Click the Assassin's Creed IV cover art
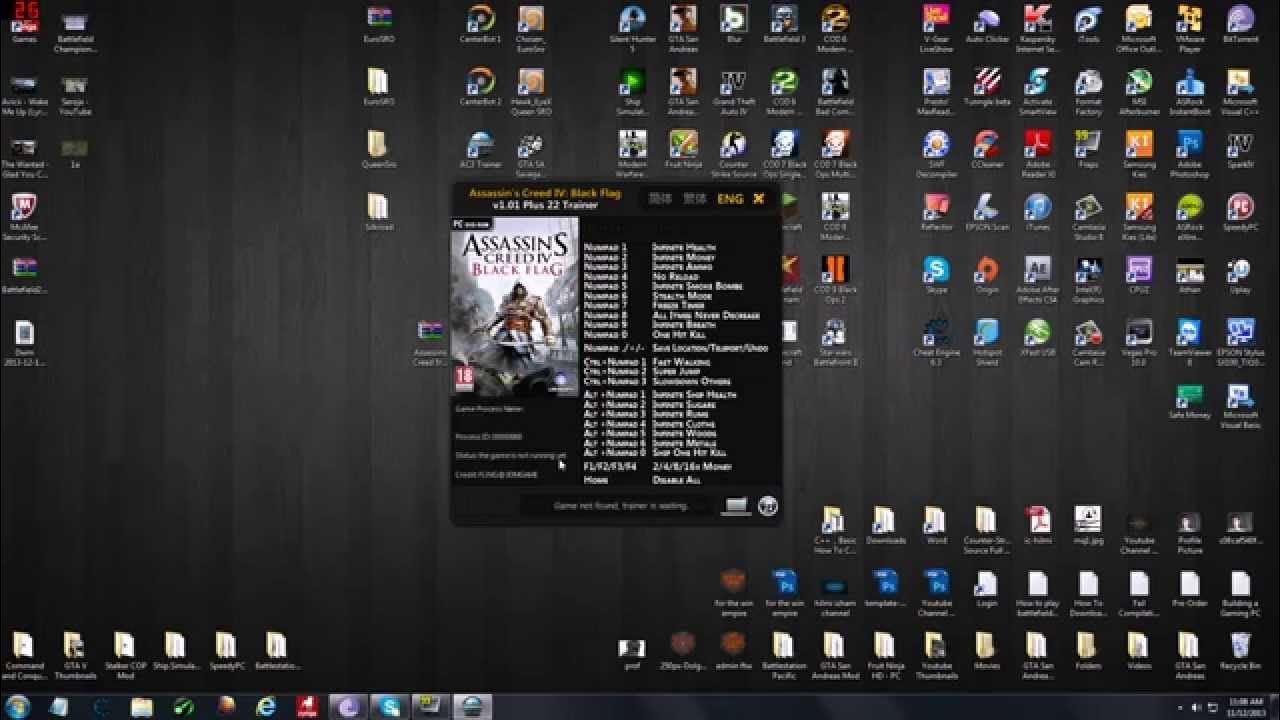Image resolution: width=1280 pixels, height=720 pixels. 516,307
